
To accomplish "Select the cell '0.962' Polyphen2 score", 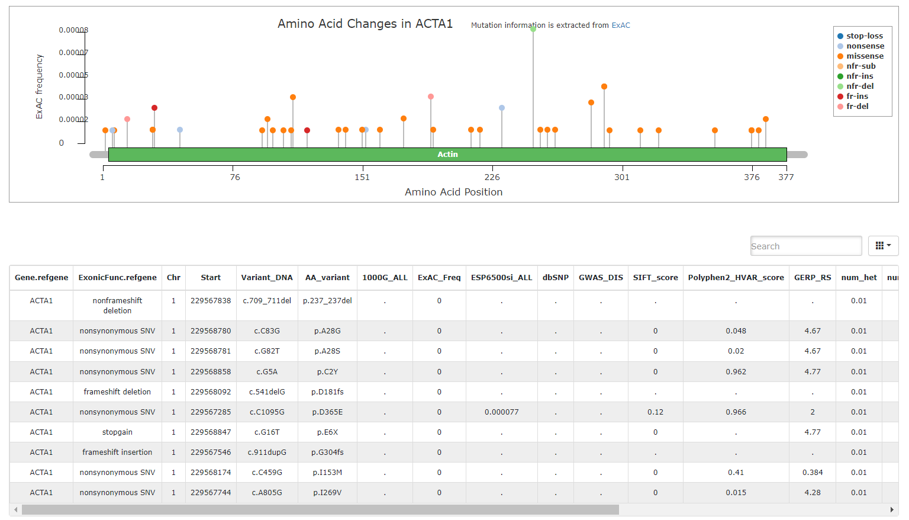I will point(736,372).
